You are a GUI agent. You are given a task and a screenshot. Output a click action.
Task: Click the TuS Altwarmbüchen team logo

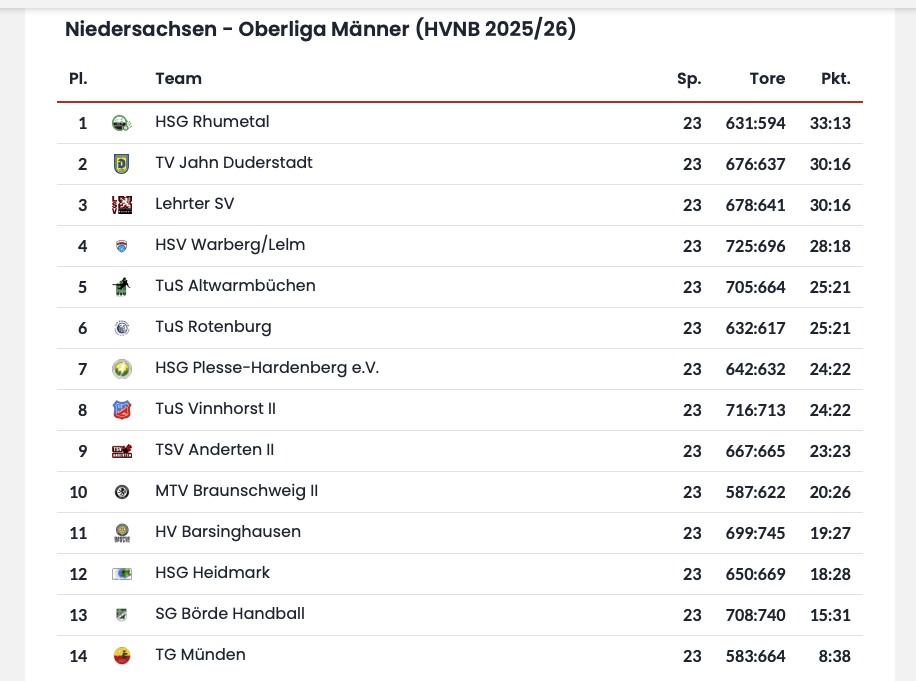[121, 287]
